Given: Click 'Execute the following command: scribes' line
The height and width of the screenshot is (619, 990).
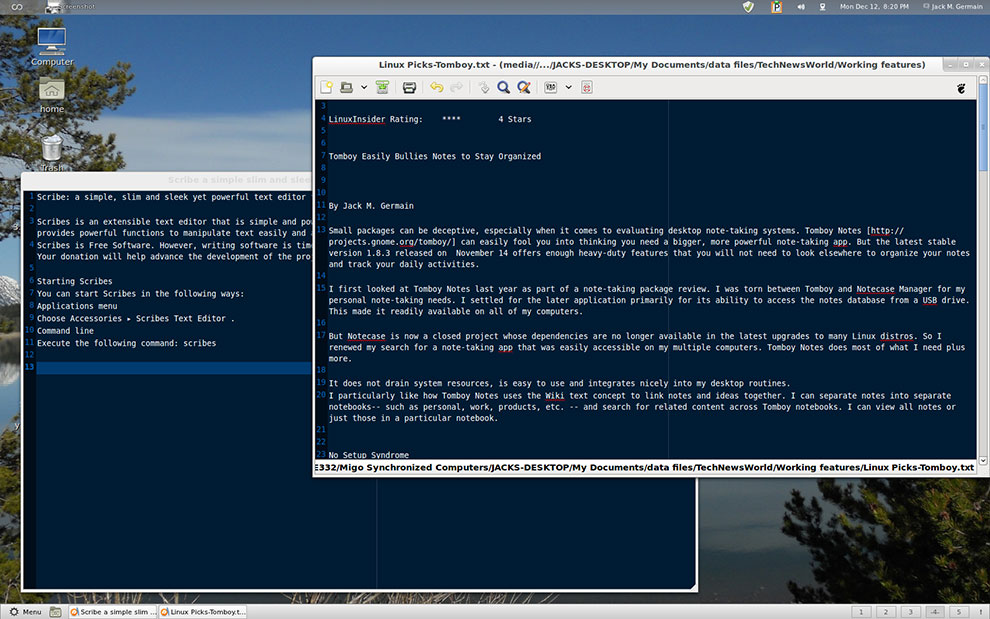Looking at the screenshot, I should tap(126, 343).
